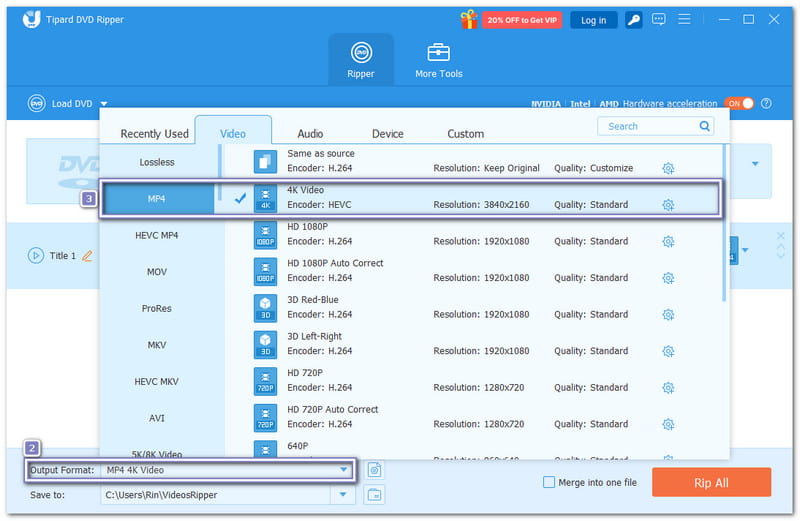Click the format Search field

(650, 126)
